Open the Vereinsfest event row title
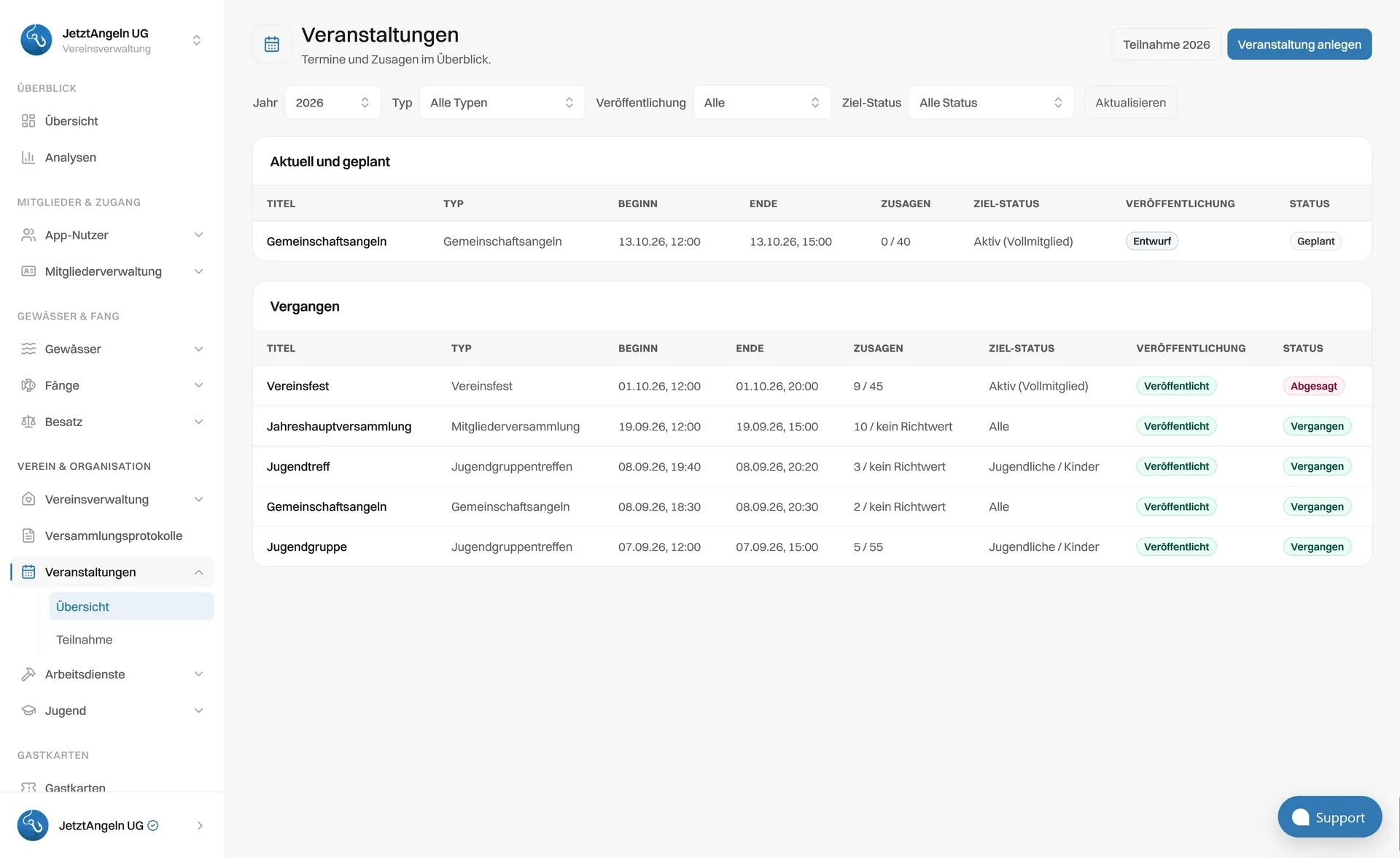Viewport: 1400px width, 858px height. pyautogui.click(x=297, y=386)
